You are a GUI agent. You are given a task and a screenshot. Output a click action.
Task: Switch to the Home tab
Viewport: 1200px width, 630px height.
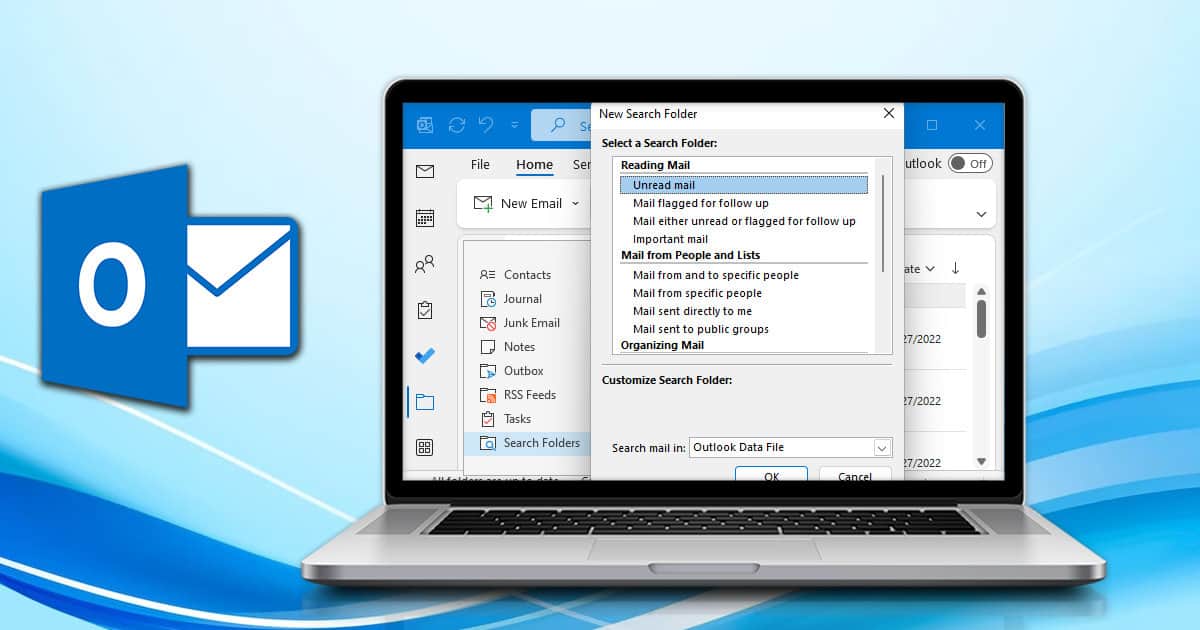tap(535, 165)
